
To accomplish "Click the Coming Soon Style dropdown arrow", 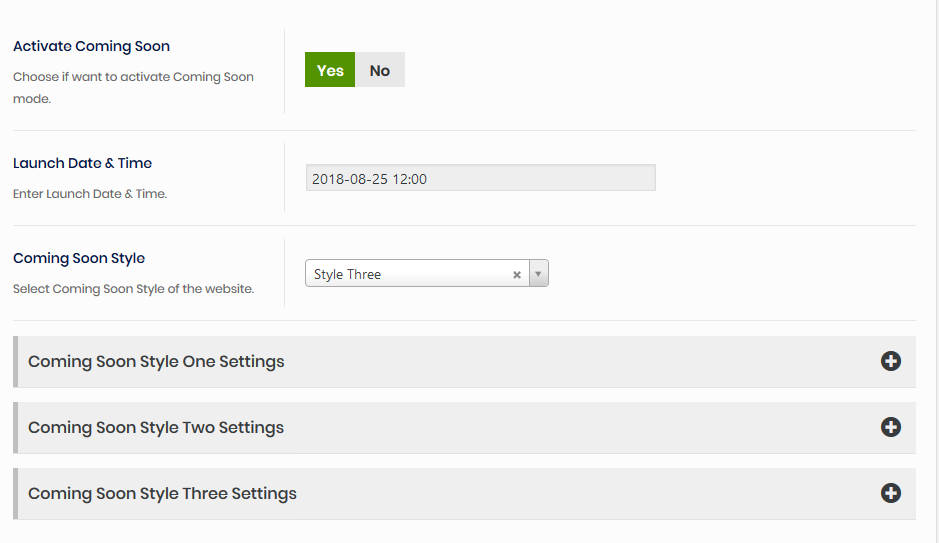I will [538, 274].
